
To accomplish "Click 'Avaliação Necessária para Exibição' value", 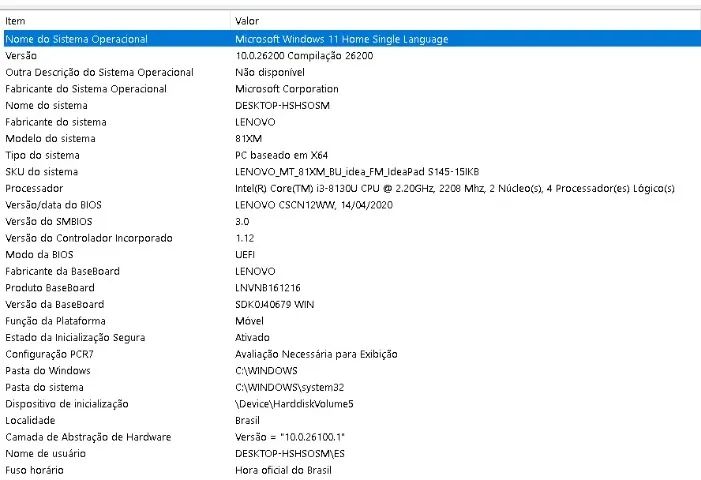I will pos(316,354).
